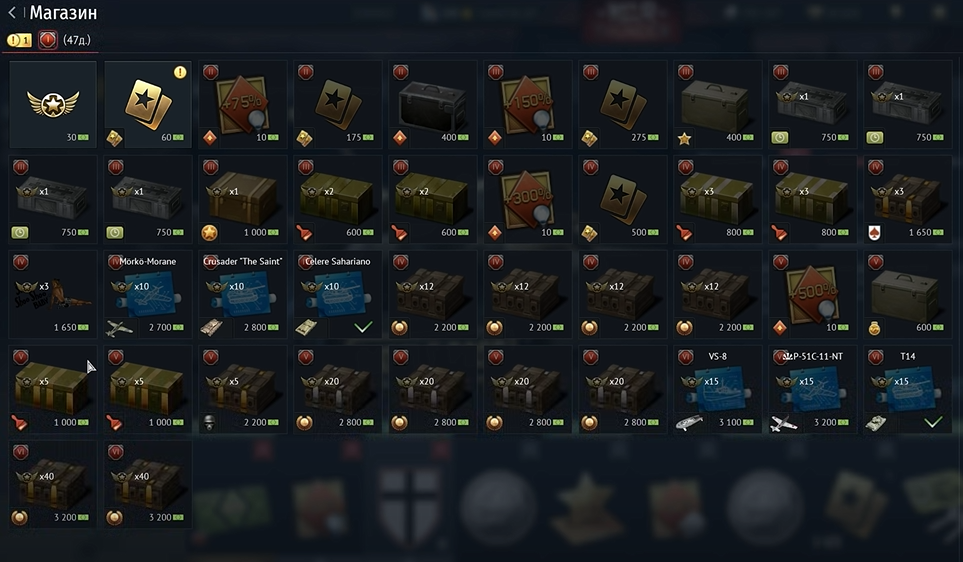This screenshot has height=562, width=963.
Task: Go back using the arrow beside Магазин
Action: pos(12,12)
